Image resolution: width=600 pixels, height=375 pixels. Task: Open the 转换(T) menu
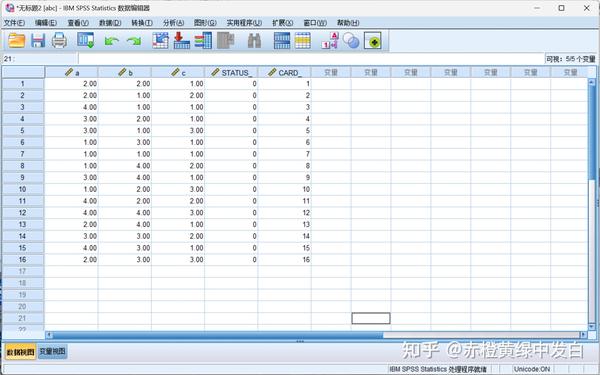pyautogui.click(x=142, y=23)
